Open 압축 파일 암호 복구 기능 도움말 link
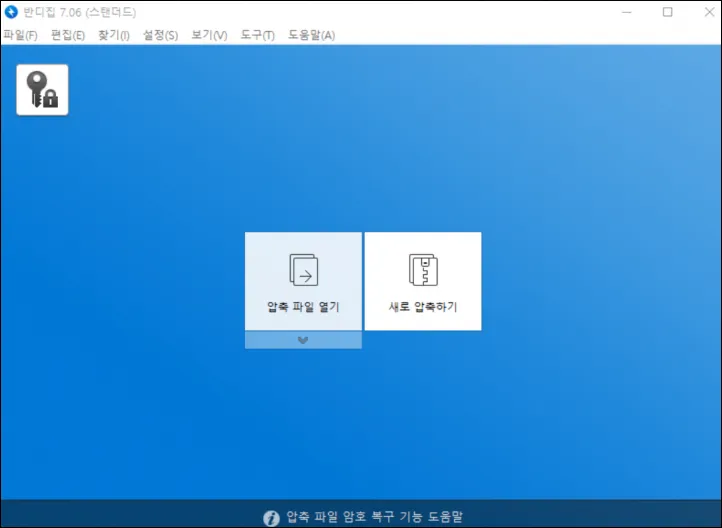 [374, 516]
